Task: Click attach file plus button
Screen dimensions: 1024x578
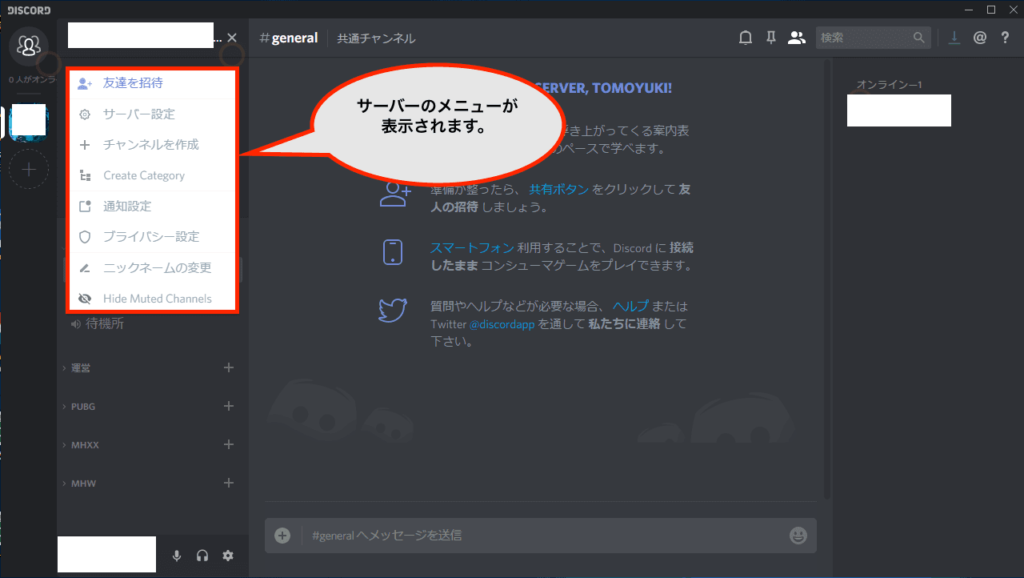Action: (x=283, y=535)
